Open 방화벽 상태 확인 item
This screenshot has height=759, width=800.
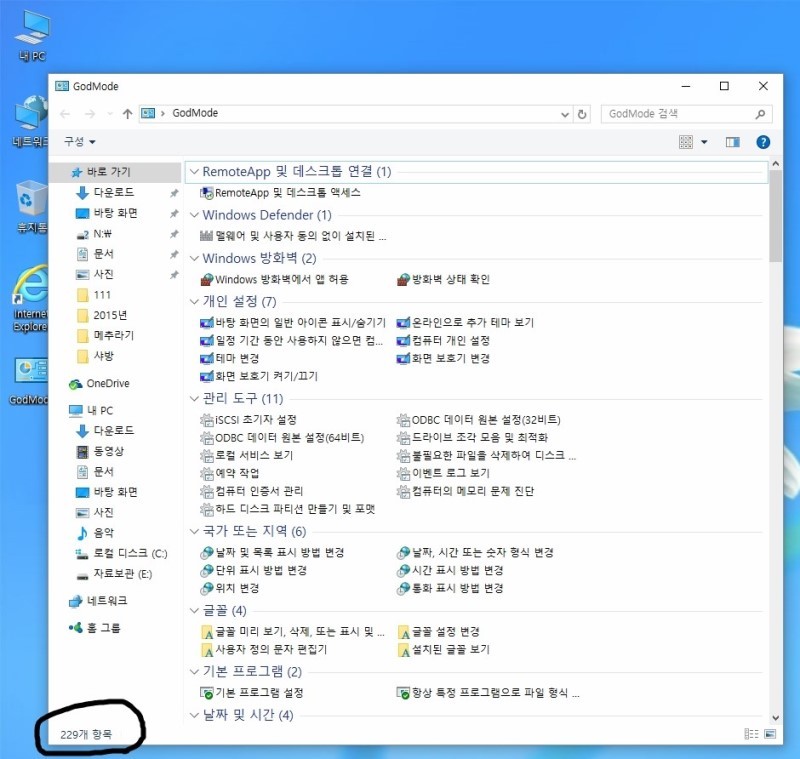click(x=443, y=280)
